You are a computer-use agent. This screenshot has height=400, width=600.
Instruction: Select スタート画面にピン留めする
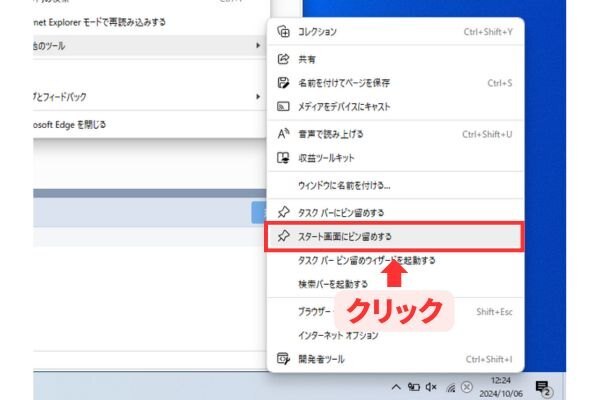pyautogui.click(x=395, y=236)
